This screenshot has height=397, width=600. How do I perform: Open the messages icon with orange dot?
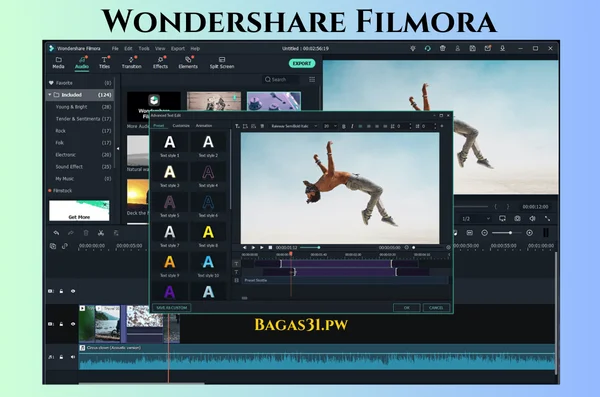tap(488, 48)
